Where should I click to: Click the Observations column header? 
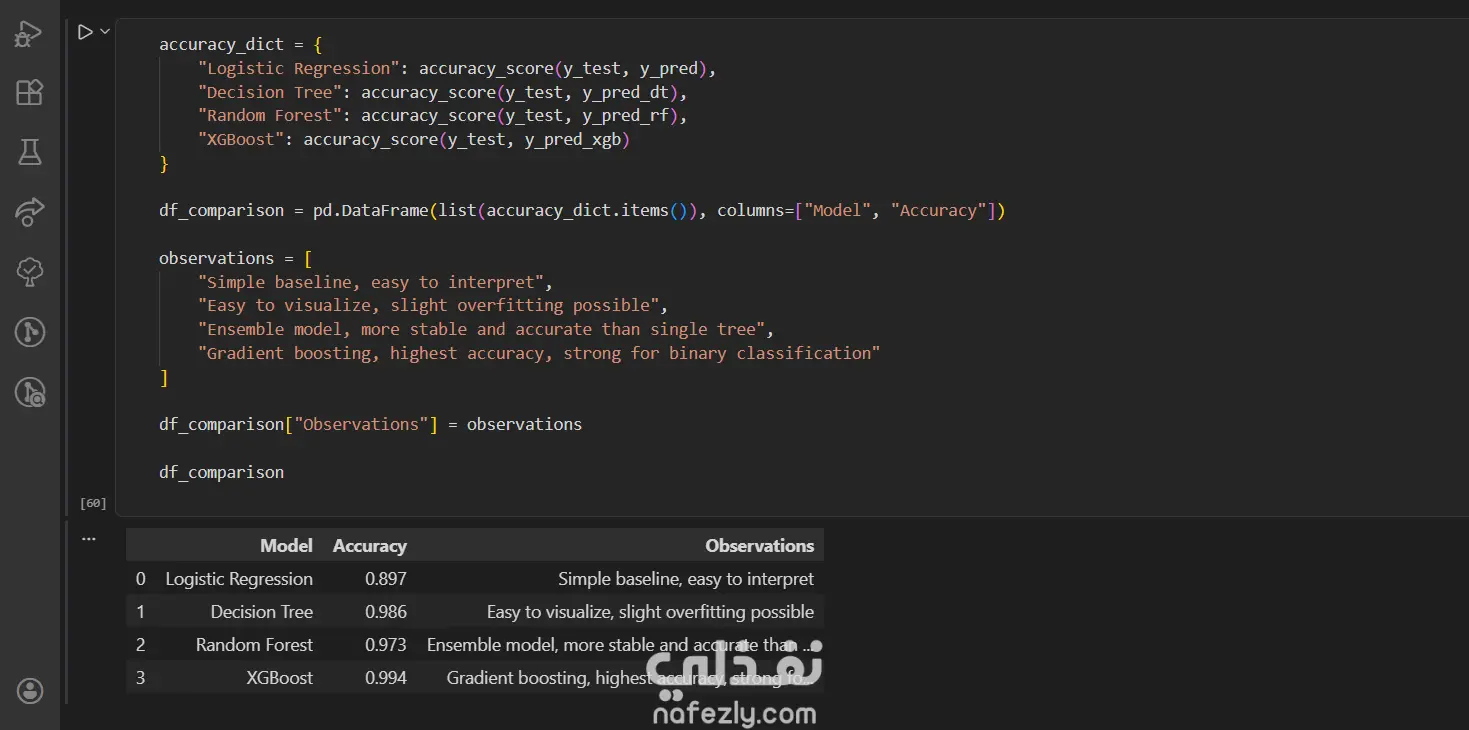click(x=760, y=545)
